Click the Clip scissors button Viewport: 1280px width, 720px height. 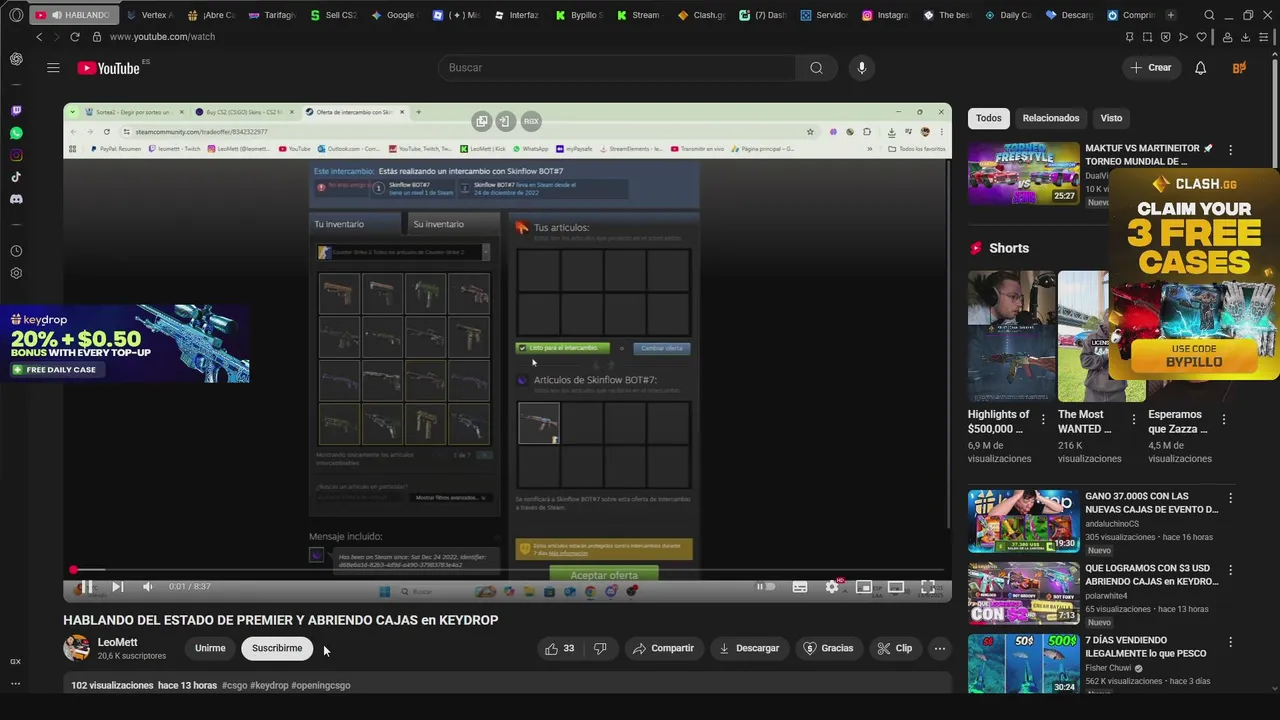(894, 648)
